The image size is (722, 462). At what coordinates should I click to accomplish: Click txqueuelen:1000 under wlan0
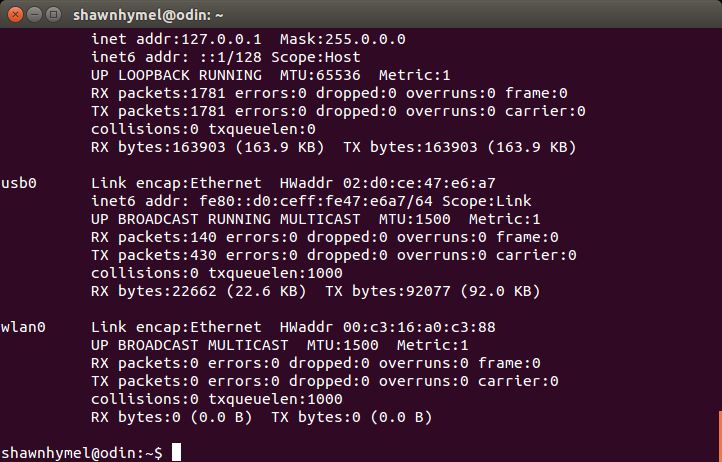tap(275, 399)
